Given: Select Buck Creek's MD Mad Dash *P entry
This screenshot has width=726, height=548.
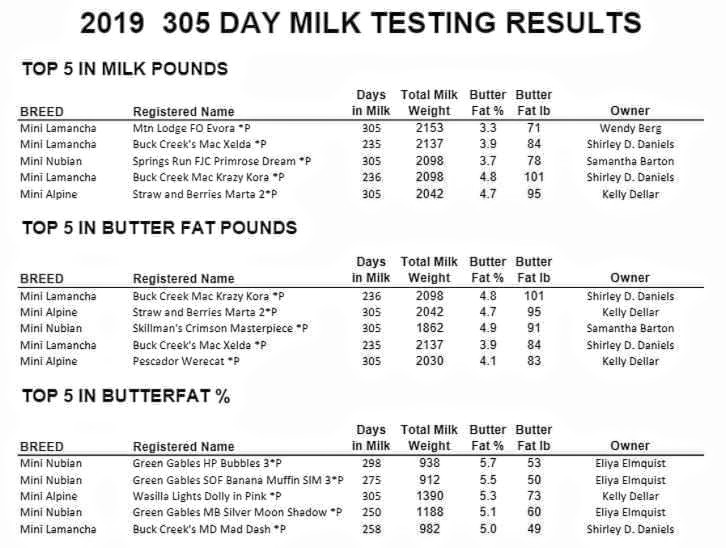Looking at the screenshot, I should (209, 529).
